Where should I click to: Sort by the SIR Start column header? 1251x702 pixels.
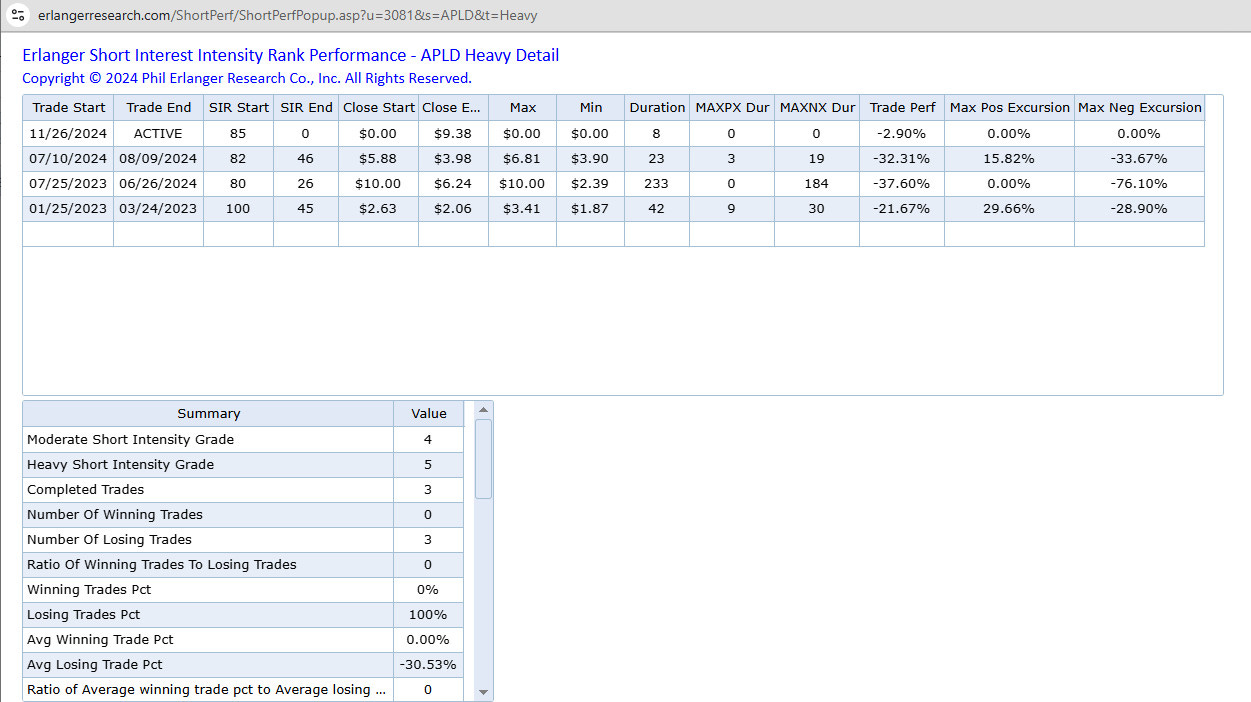coord(239,108)
